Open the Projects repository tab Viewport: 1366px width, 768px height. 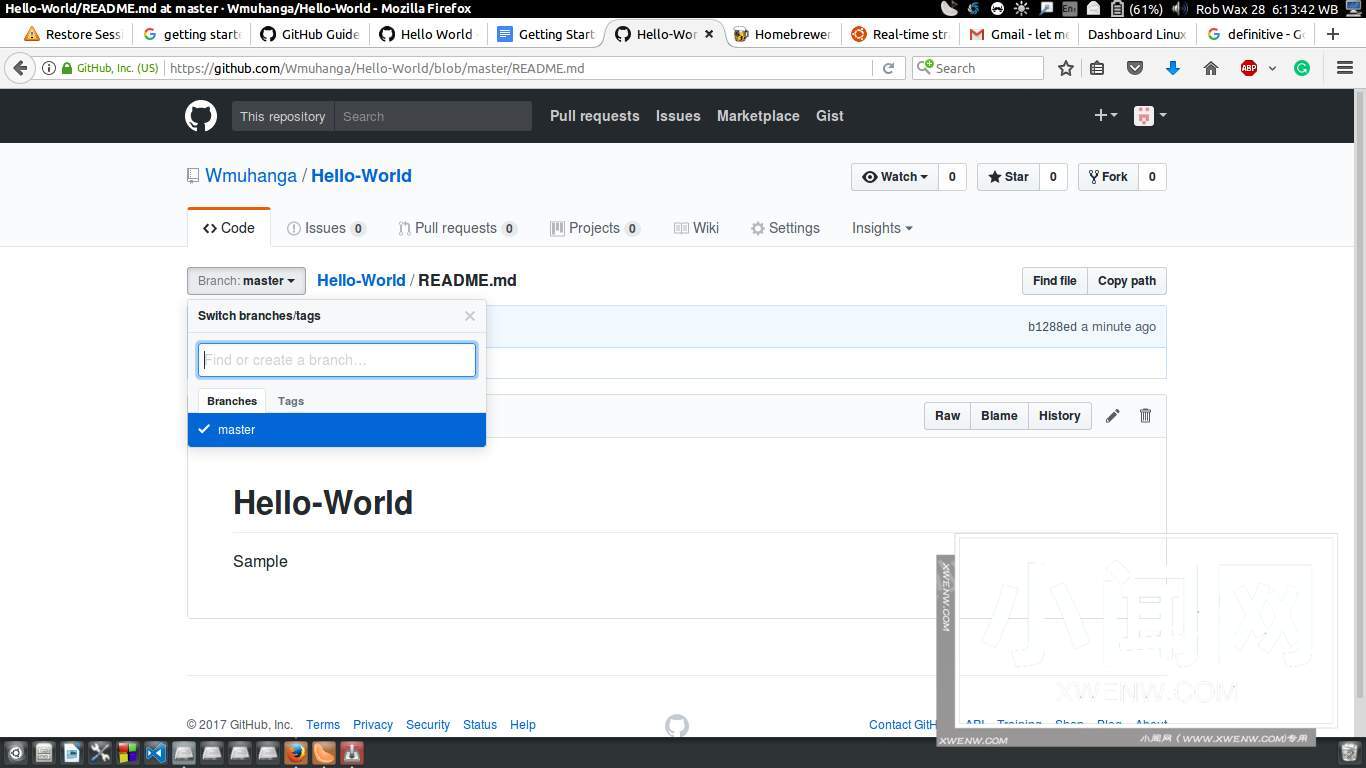pyautogui.click(x=594, y=228)
